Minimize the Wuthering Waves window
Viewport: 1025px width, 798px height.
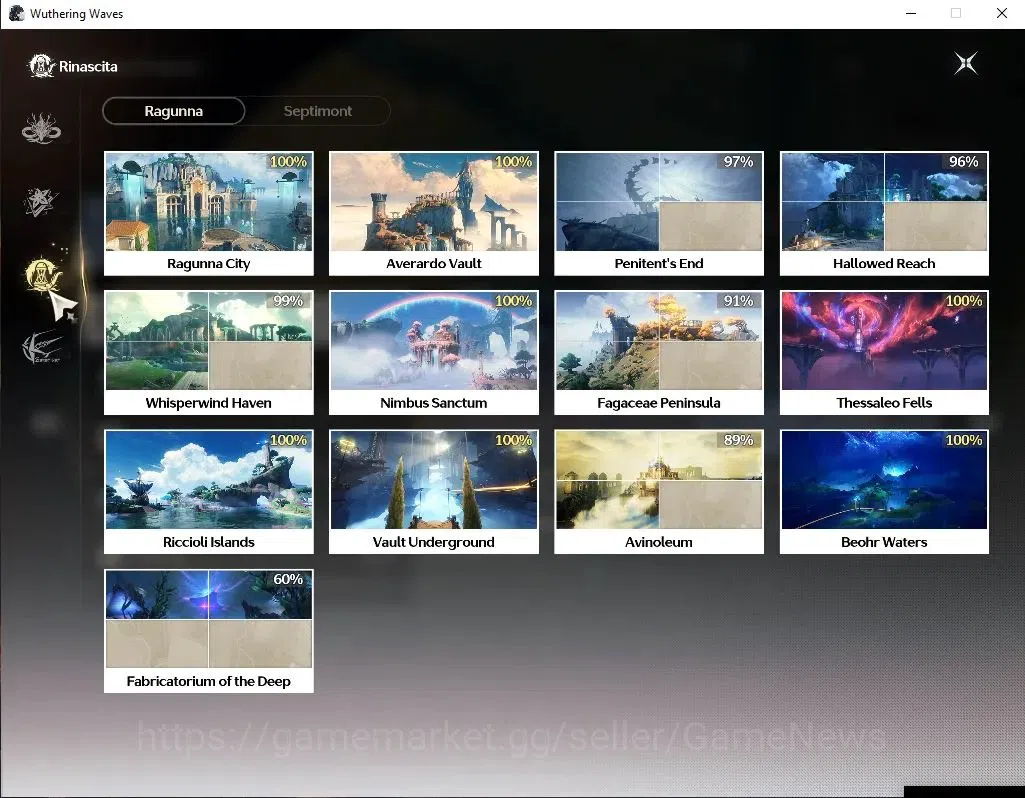(x=911, y=13)
